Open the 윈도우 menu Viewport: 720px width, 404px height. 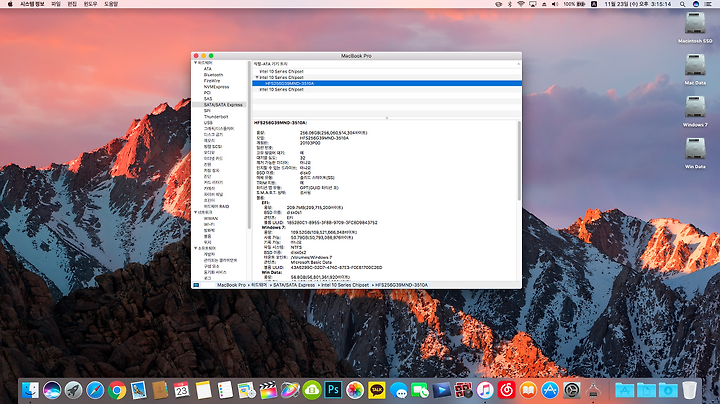pos(90,4)
